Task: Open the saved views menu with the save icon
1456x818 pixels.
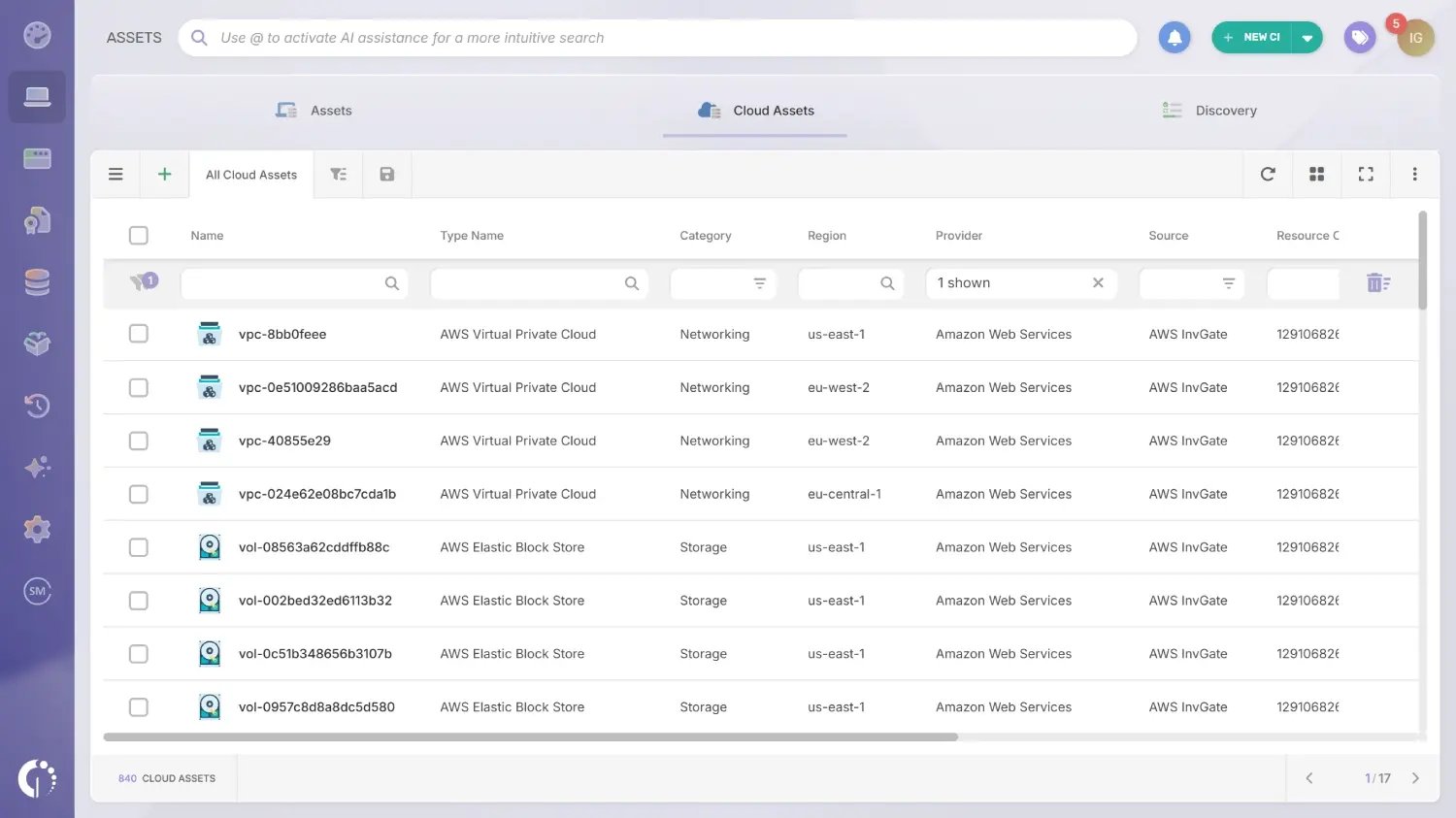Action: coord(386,174)
